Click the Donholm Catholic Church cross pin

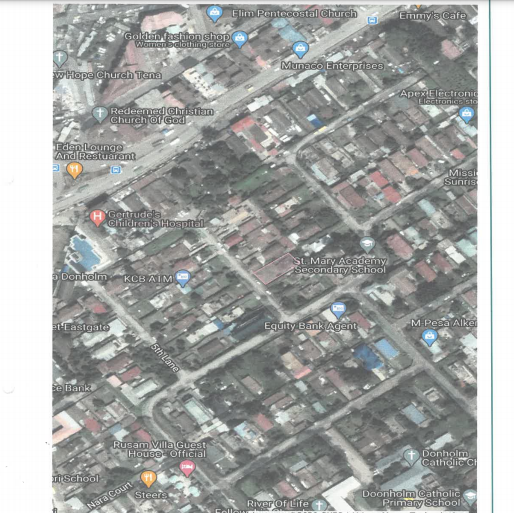[x=411, y=457]
